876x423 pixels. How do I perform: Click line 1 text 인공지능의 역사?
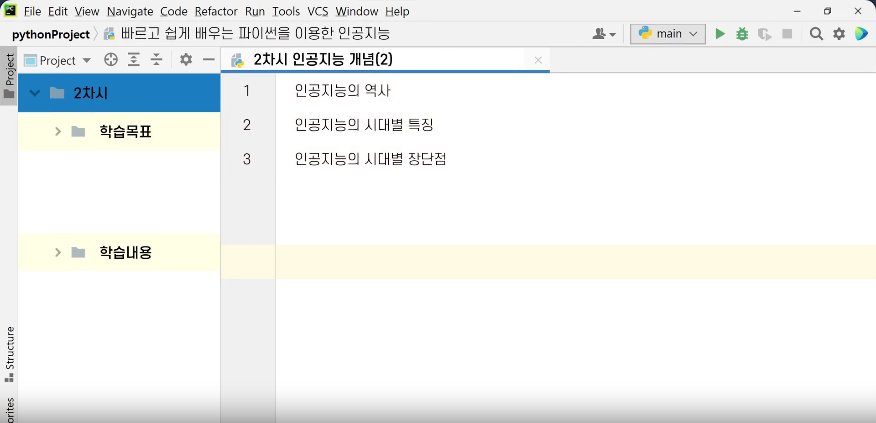click(342, 91)
